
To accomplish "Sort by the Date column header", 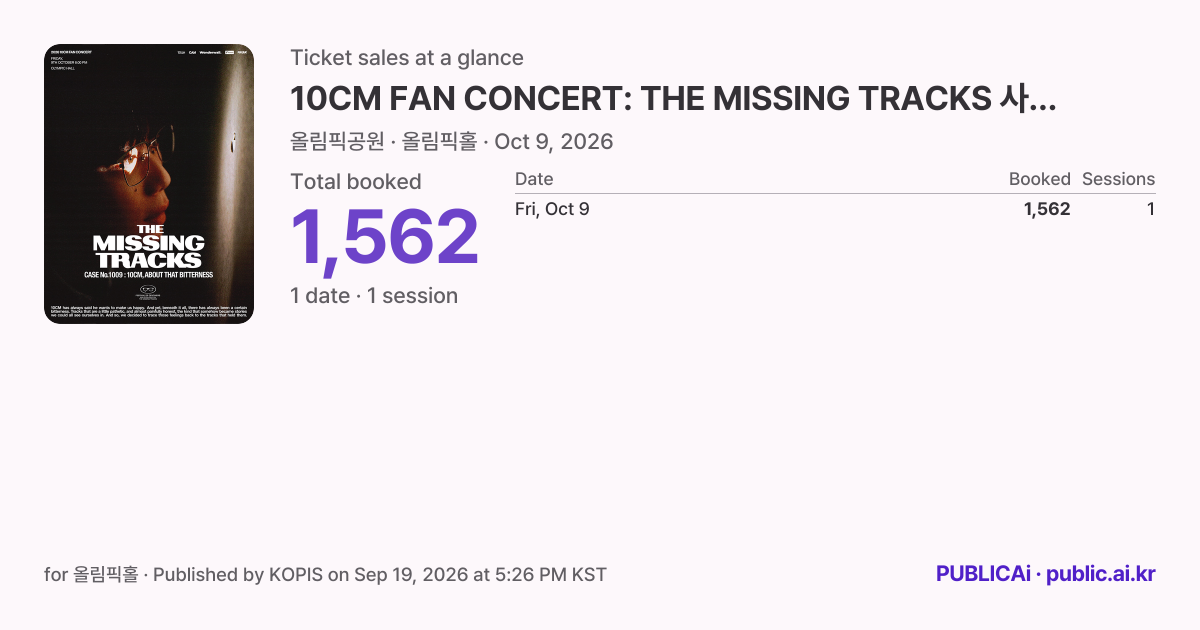I will pos(534,179).
